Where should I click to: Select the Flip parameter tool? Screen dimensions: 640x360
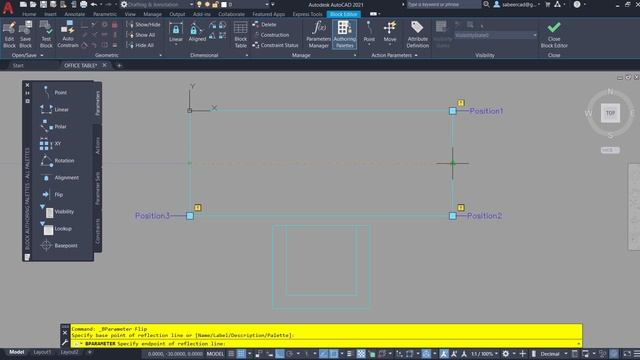[52, 195]
